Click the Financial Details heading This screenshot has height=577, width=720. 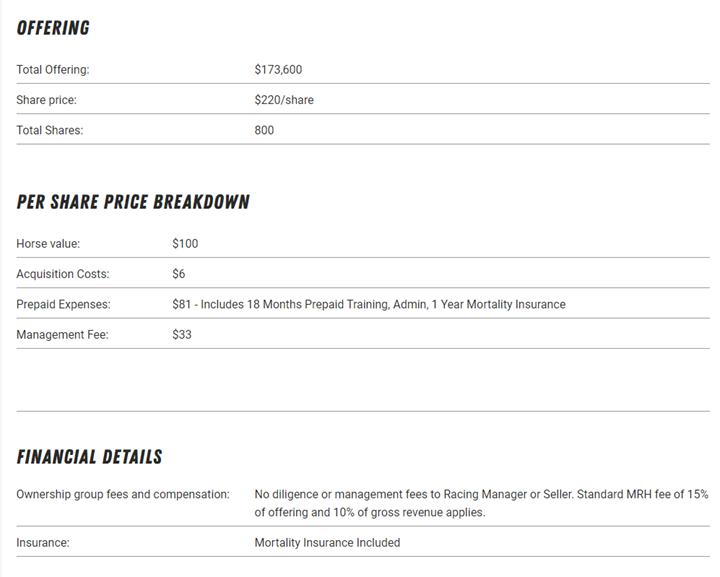coord(89,457)
